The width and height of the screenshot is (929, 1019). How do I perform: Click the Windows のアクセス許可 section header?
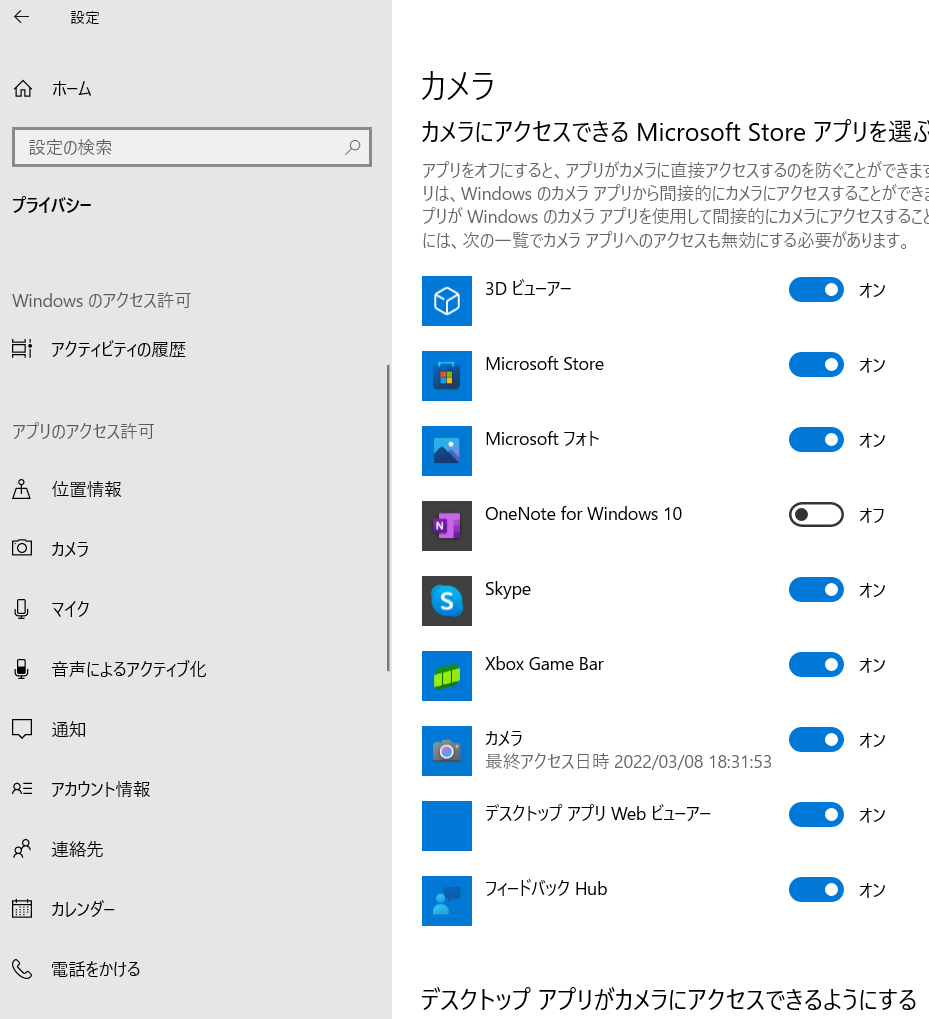101,300
